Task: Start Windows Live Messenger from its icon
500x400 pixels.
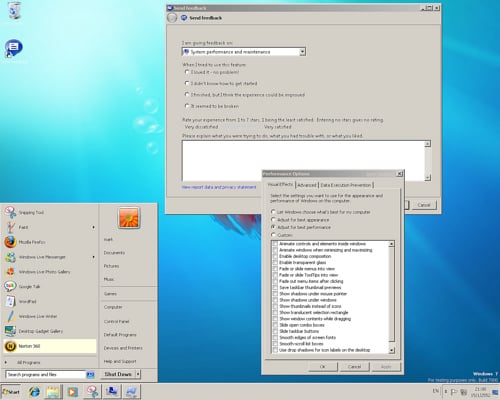Action: (x=10, y=257)
